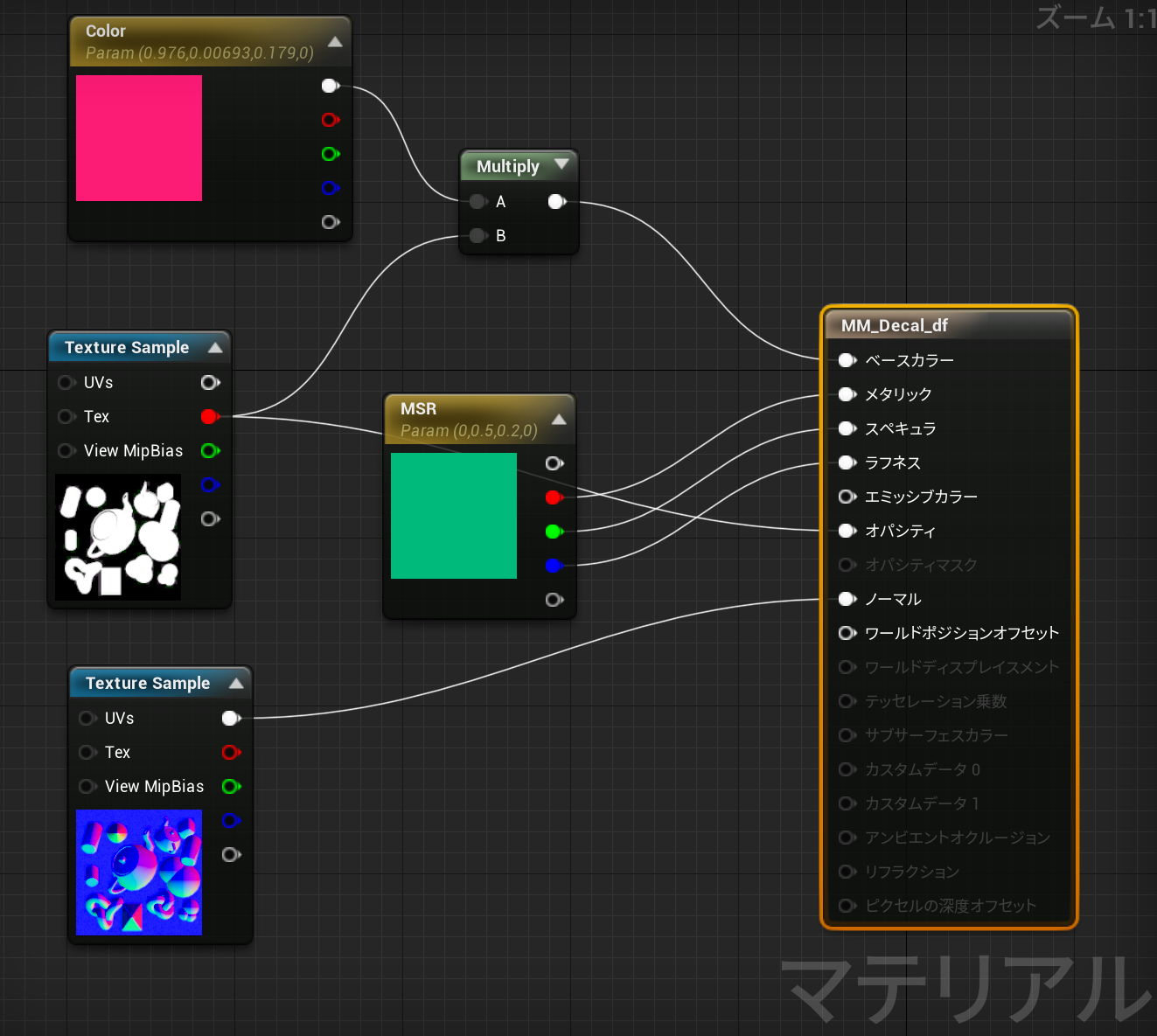1157x1036 pixels.
Task: Click the green swatch inside the MSR node
Action: [x=453, y=516]
